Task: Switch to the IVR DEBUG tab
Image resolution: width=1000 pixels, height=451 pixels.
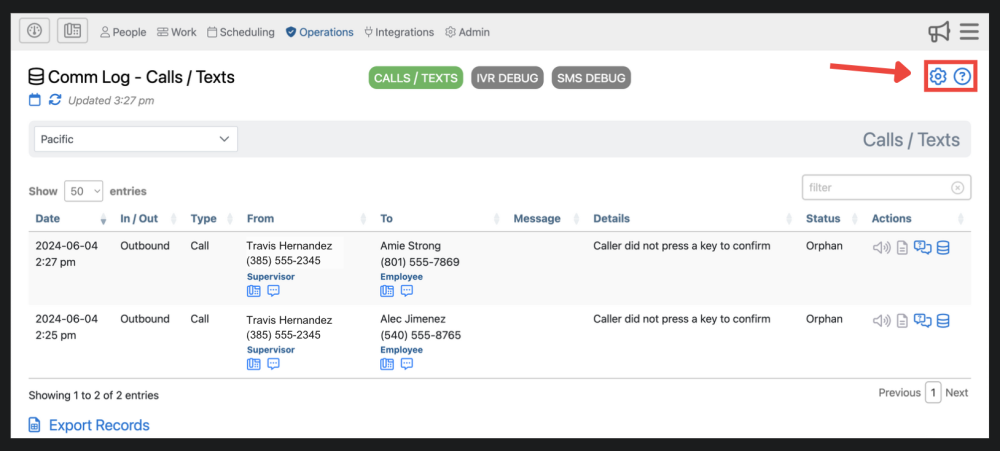Action: (x=507, y=78)
